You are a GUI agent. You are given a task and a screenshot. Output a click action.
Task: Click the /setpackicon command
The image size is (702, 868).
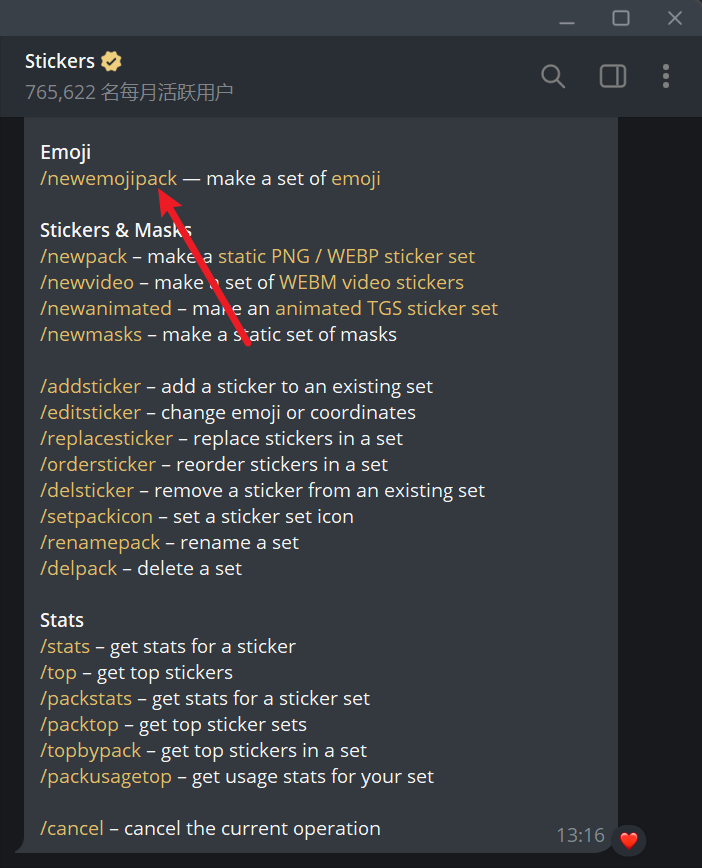tap(96, 517)
